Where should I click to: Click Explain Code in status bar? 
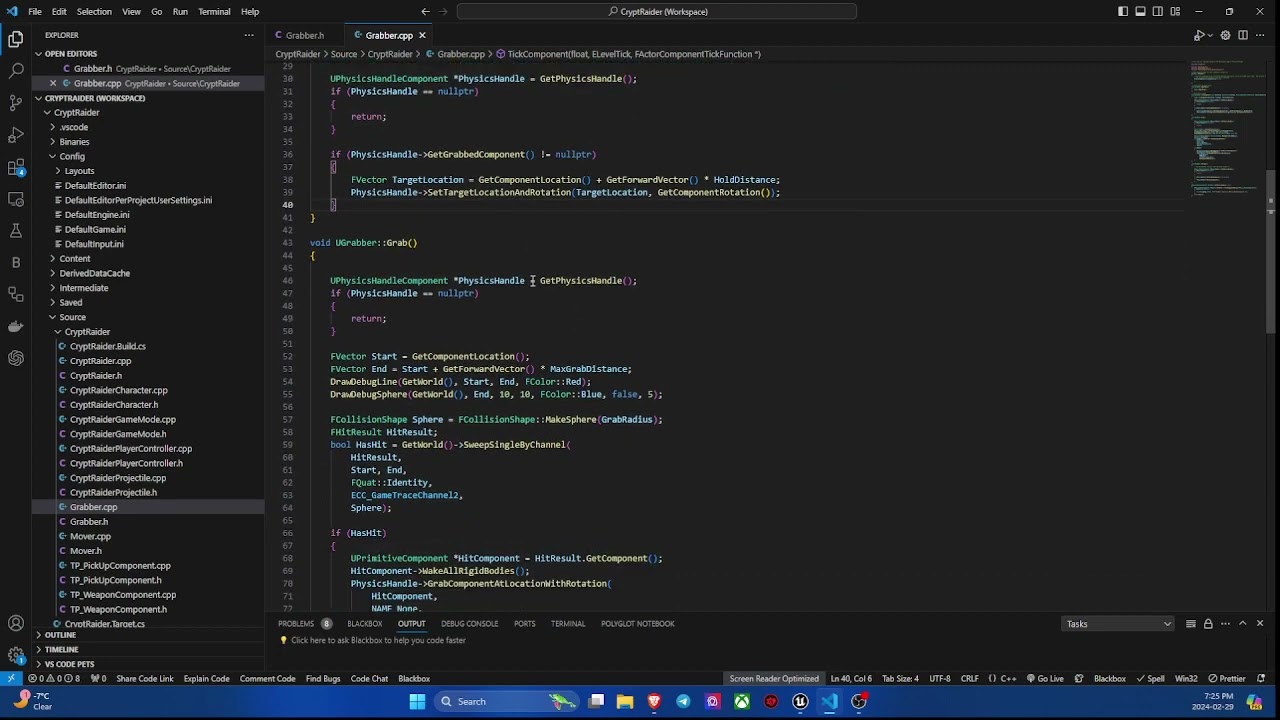[206, 679]
